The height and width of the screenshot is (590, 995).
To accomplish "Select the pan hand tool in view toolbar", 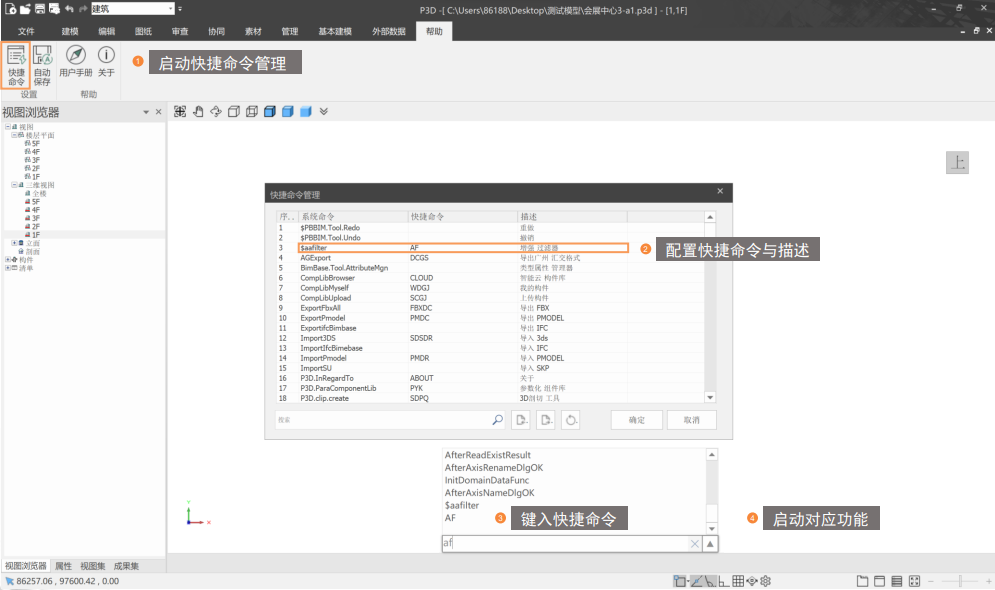I will [x=198, y=111].
